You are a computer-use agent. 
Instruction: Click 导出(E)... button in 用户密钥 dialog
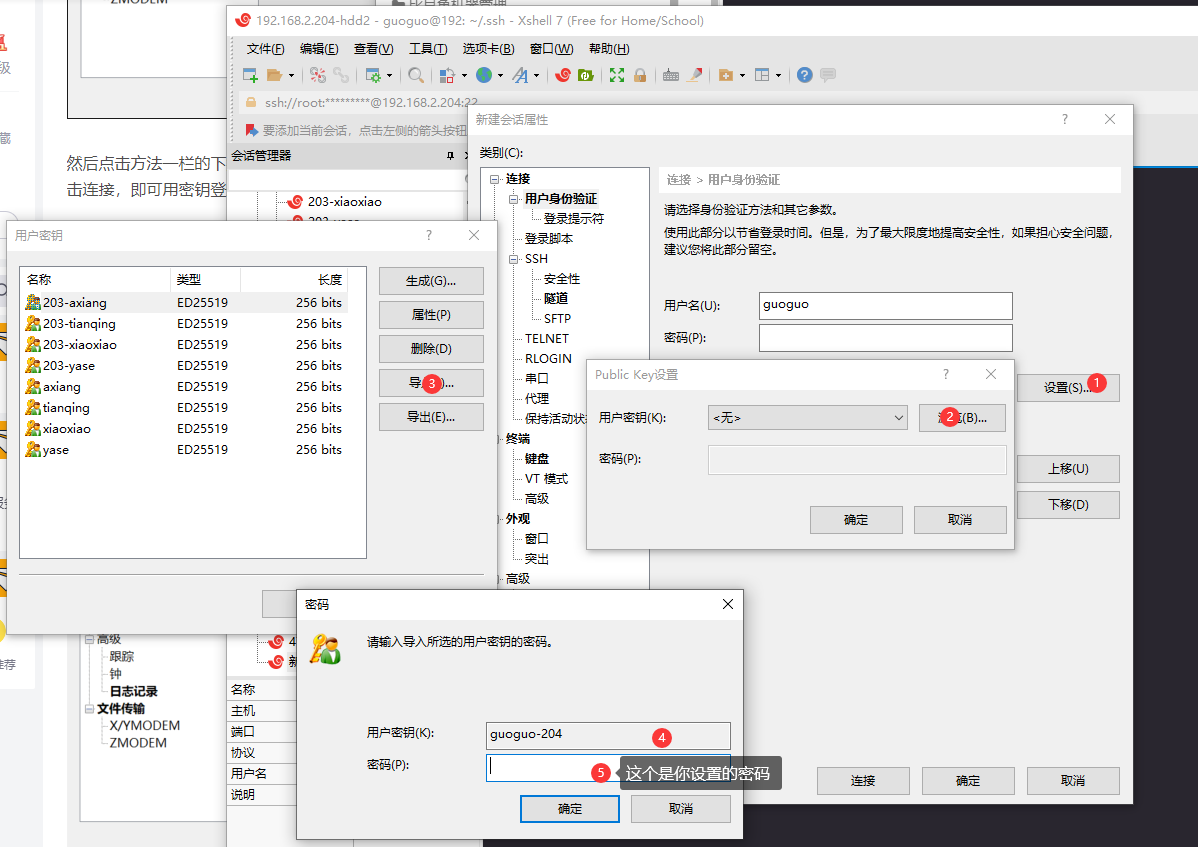[431, 417]
